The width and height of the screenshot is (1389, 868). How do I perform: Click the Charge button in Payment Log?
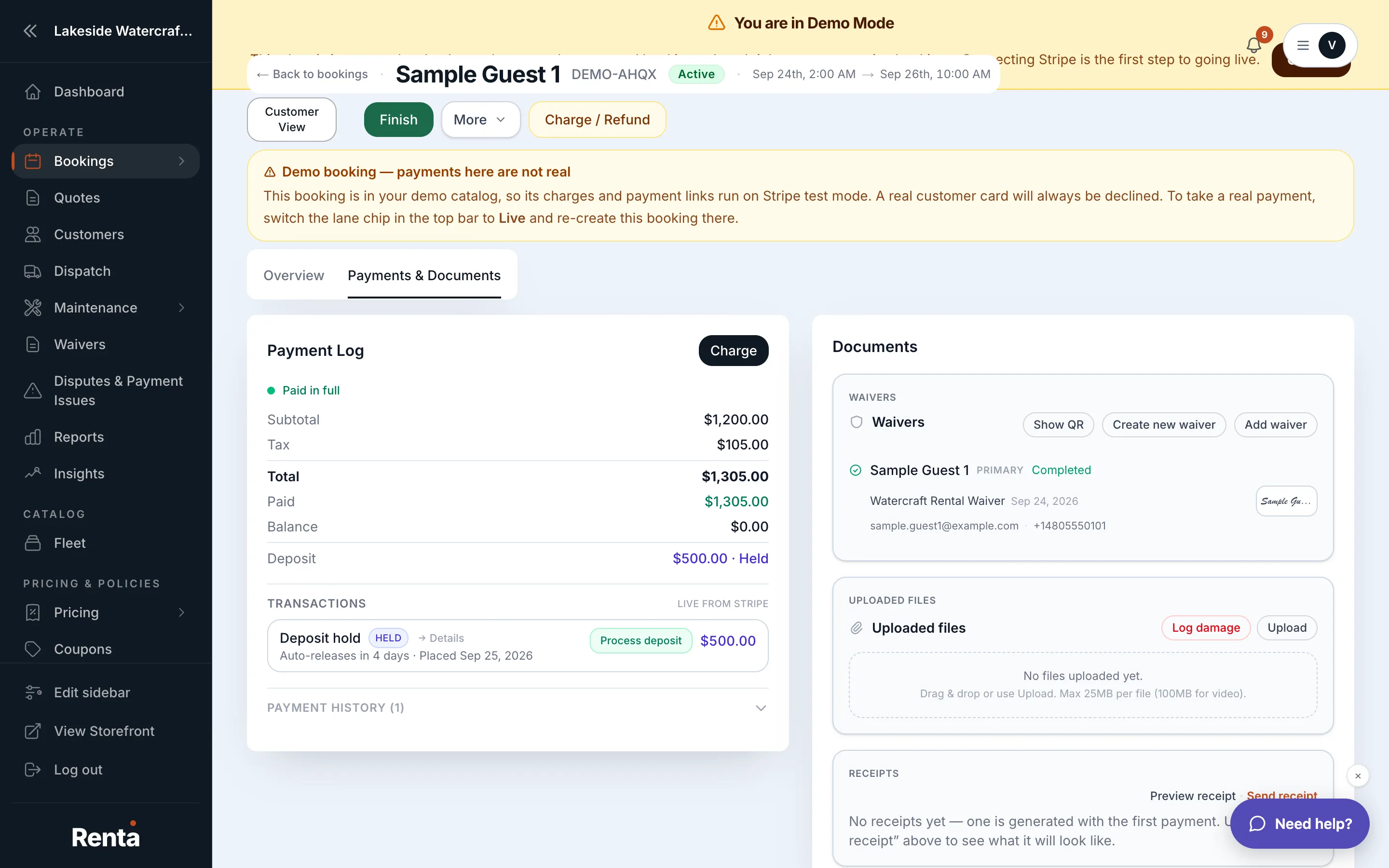[x=733, y=350]
